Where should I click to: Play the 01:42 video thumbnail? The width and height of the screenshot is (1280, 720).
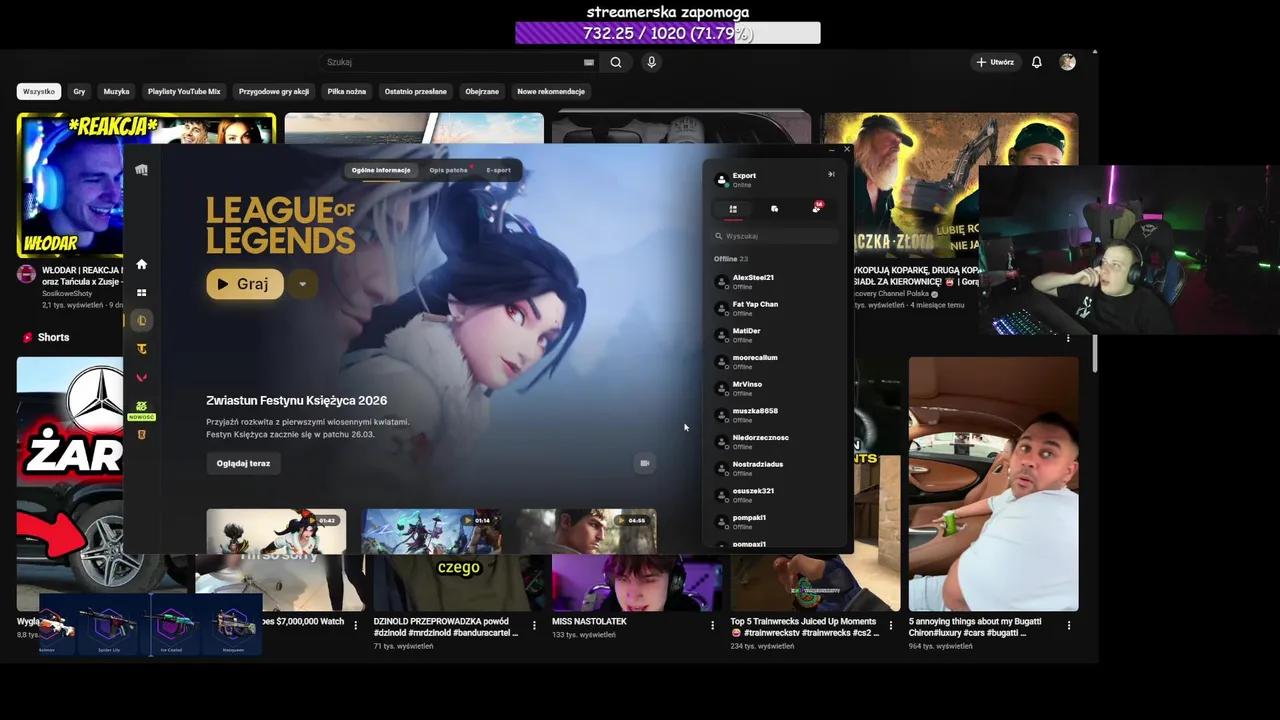pos(276,531)
